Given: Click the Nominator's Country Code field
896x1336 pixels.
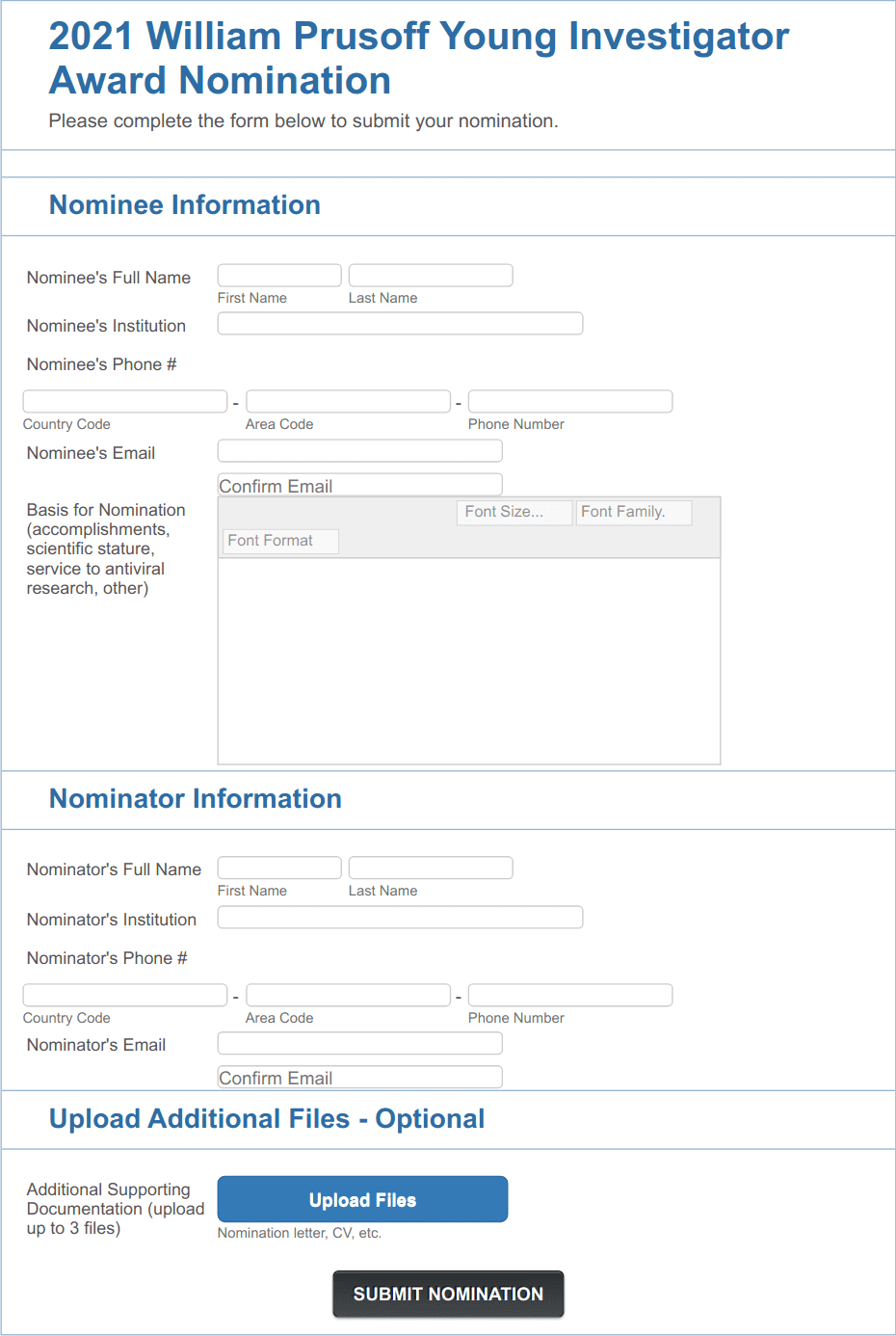Looking at the screenshot, I should (124, 994).
